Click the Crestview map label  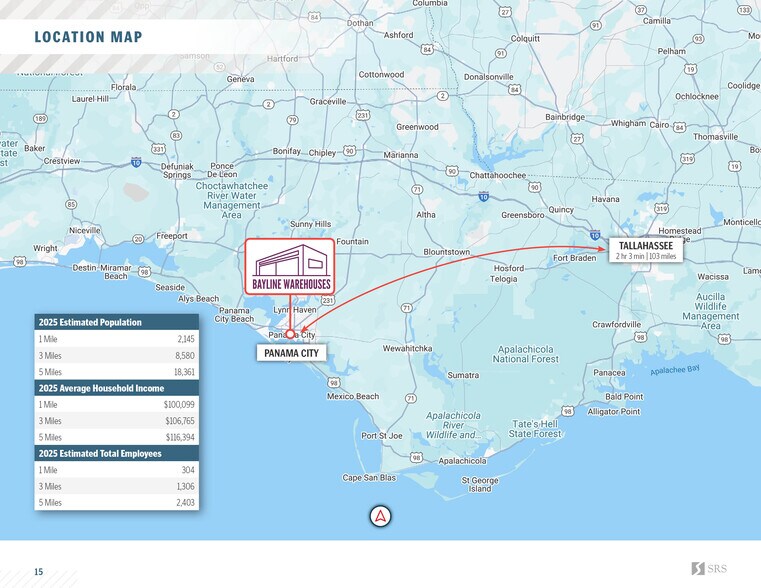[62, 161]
